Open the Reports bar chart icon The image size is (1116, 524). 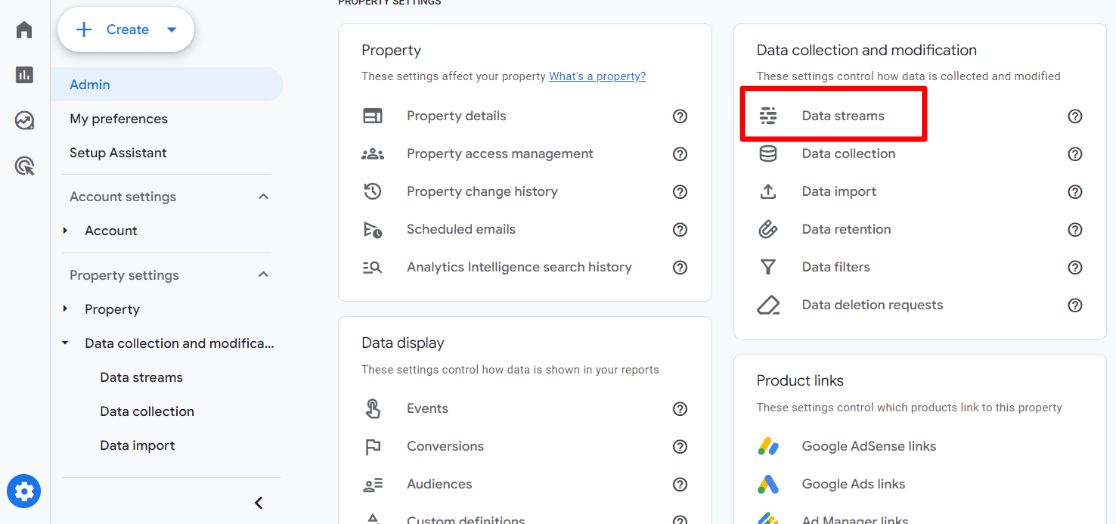[24, 75]
